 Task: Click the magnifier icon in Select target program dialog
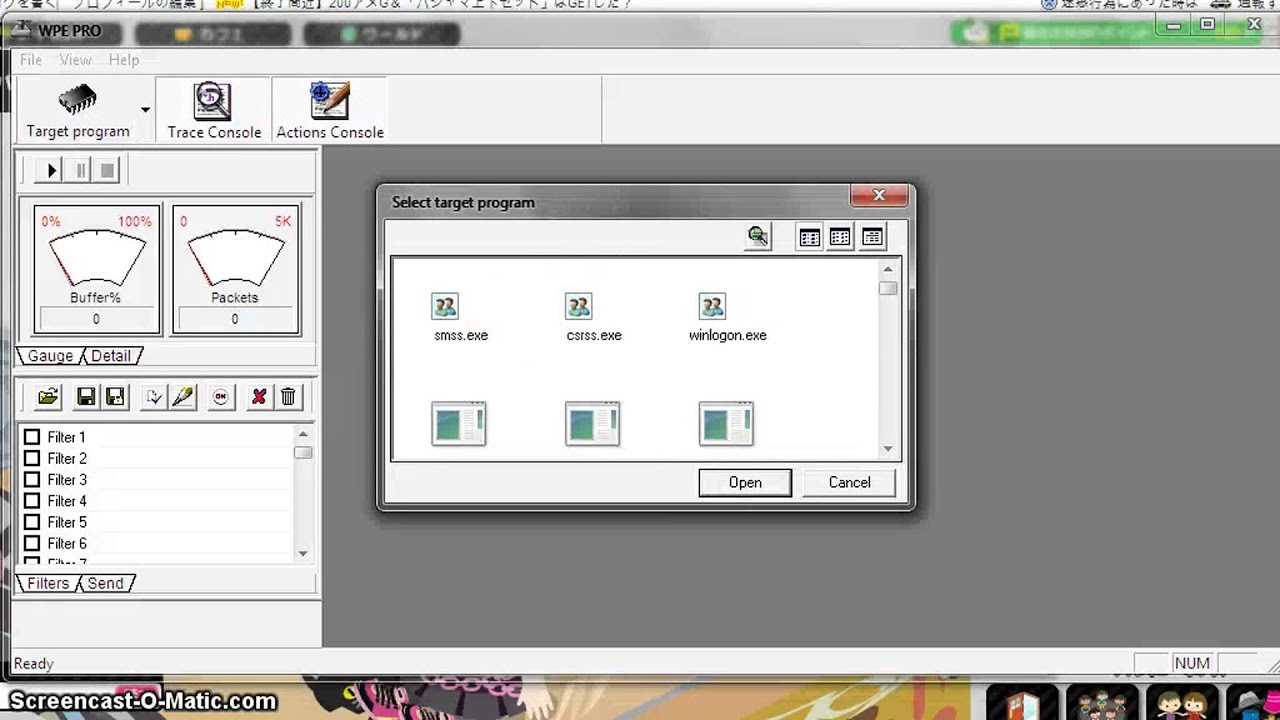(x=758, y=236)
